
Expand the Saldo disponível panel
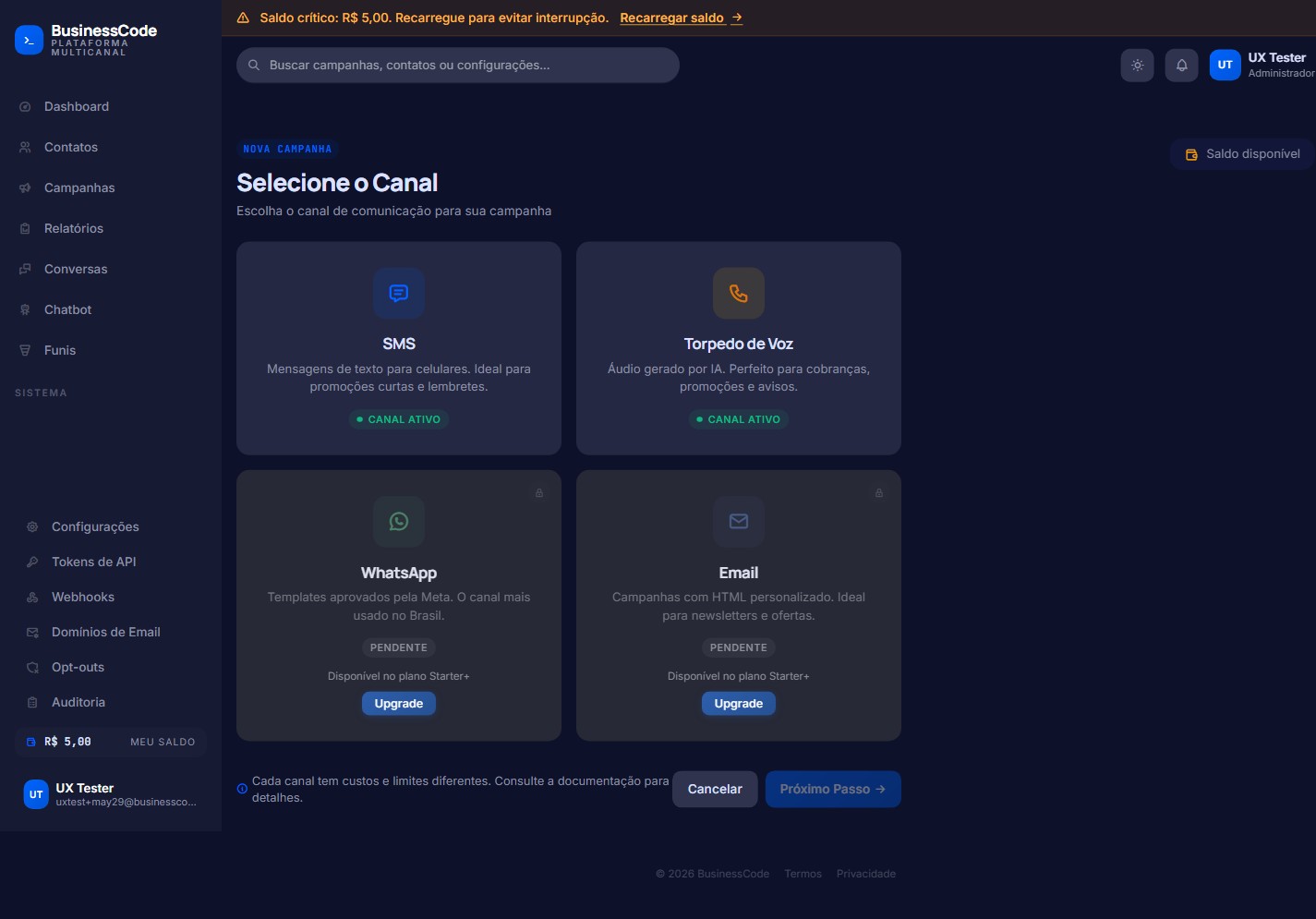pyautogui.click(x=1242, y=154)
